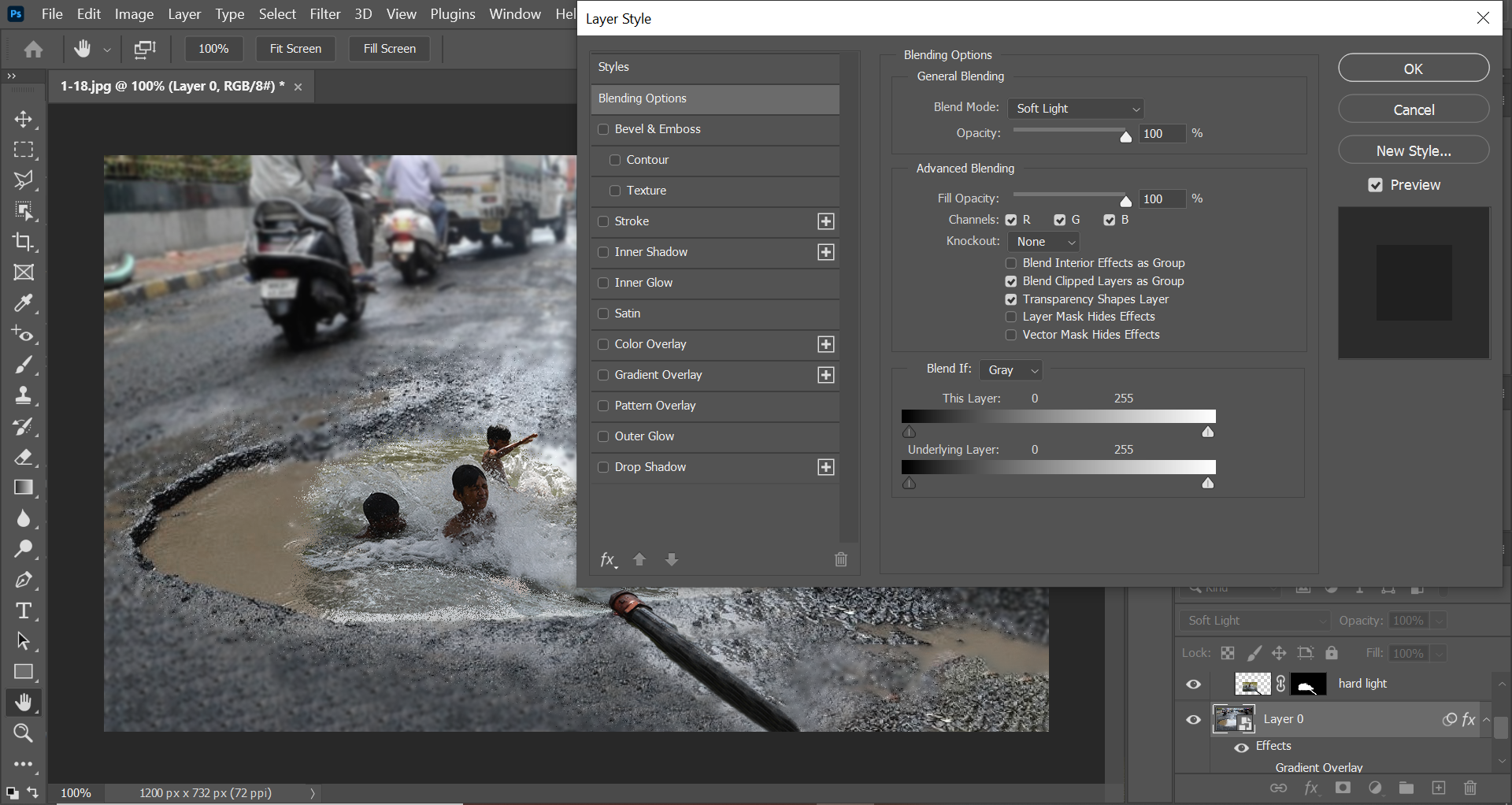Screen dimensions: 1512x805
Task: Change the Blend If channel selector
Action: [1010, 369]
